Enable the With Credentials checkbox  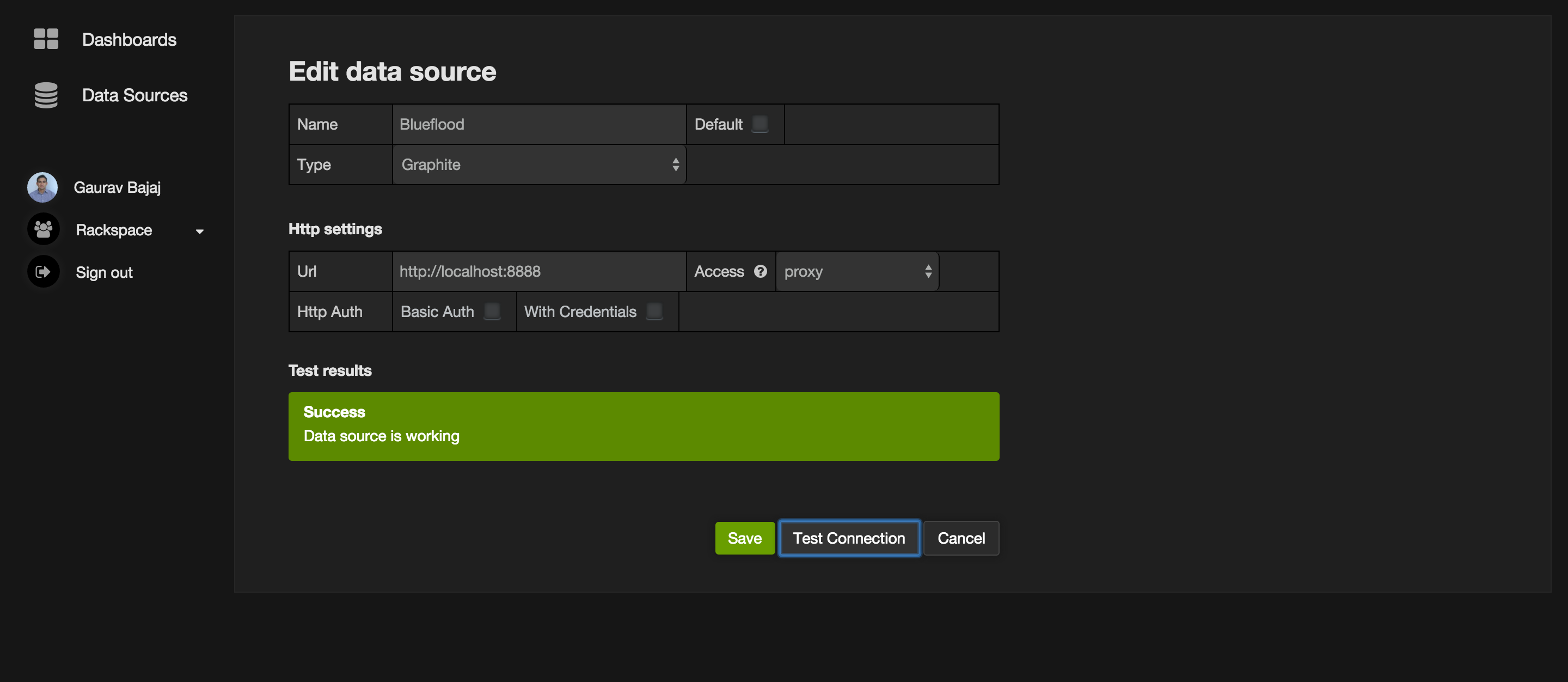[654, 311]
